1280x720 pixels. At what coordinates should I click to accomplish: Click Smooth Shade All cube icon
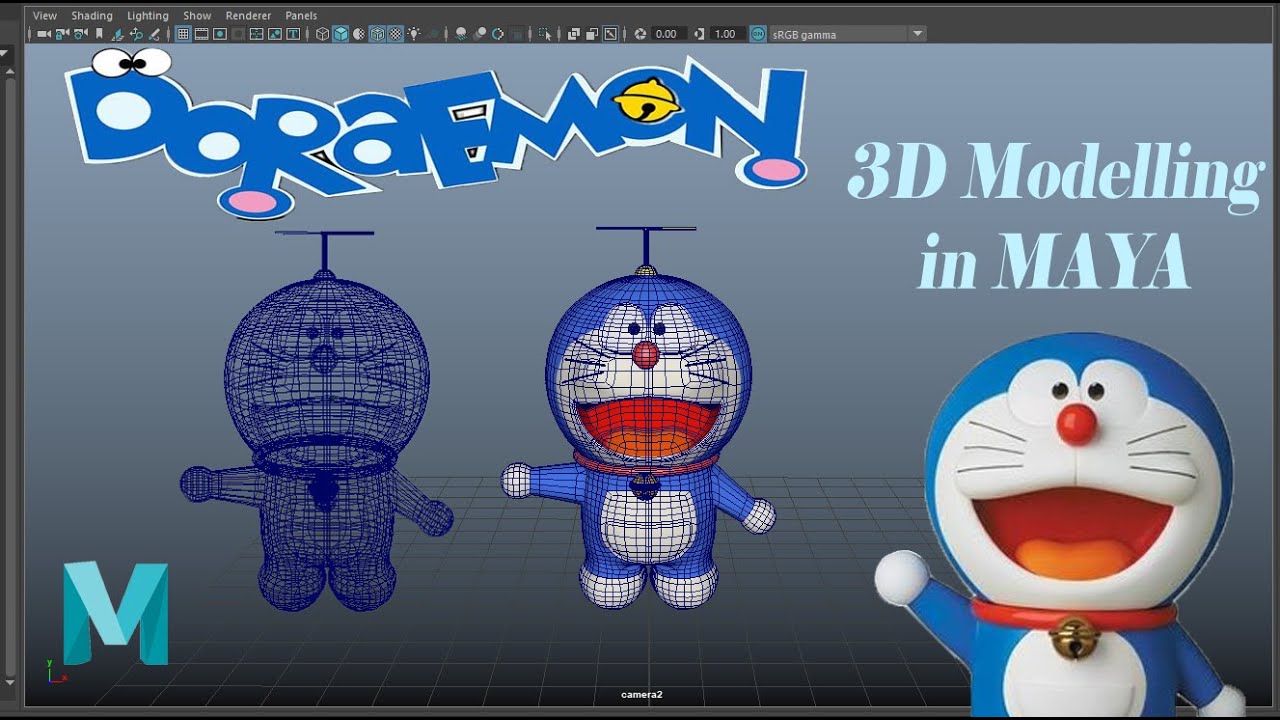[340, 34]
